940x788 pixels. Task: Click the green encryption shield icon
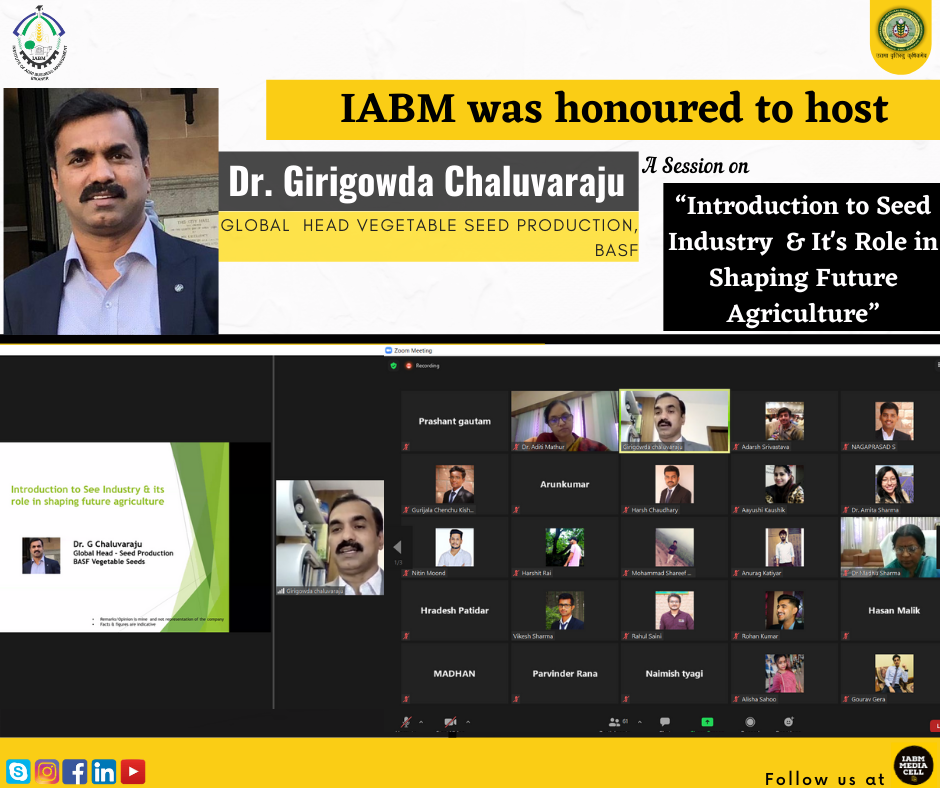(x=393, y=366)
